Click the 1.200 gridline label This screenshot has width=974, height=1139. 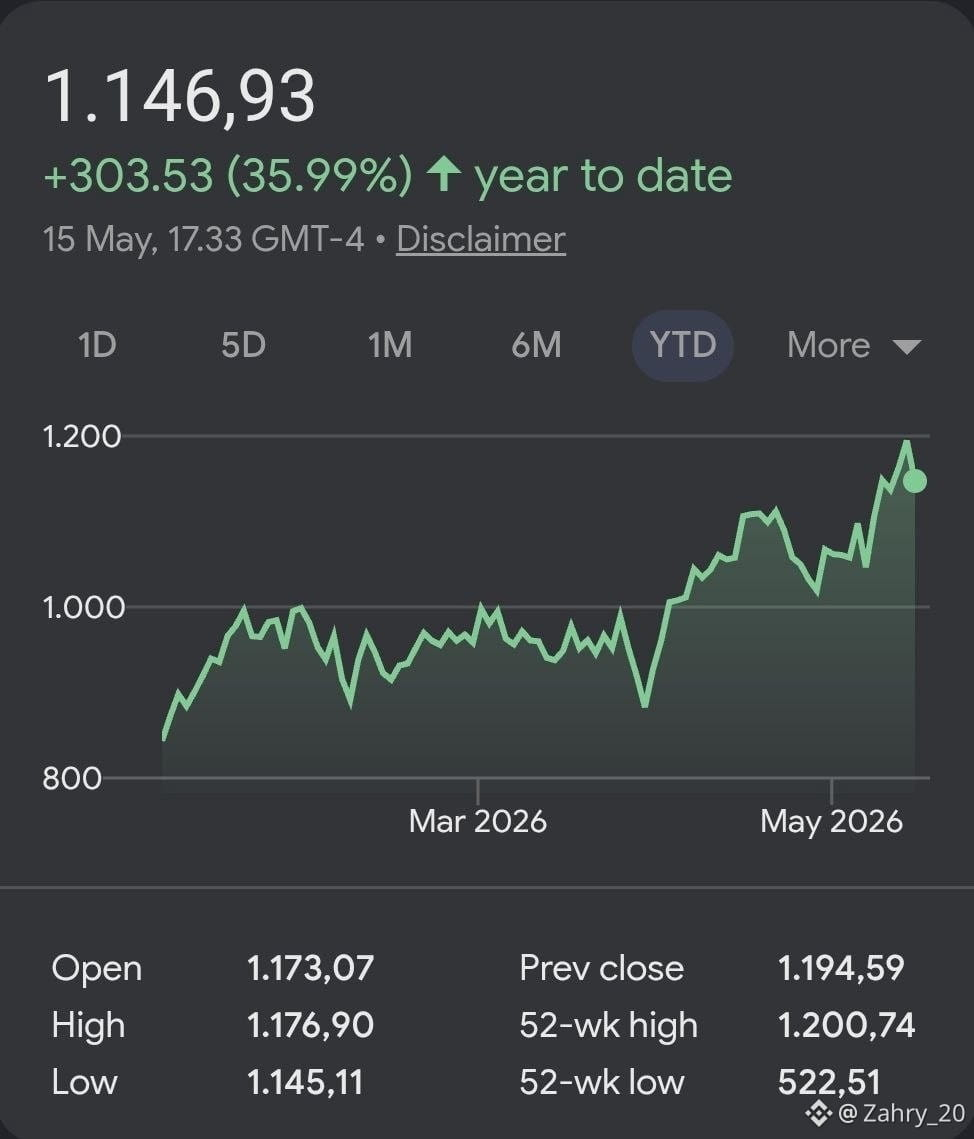pyautogui.click(x=81, y=437)
